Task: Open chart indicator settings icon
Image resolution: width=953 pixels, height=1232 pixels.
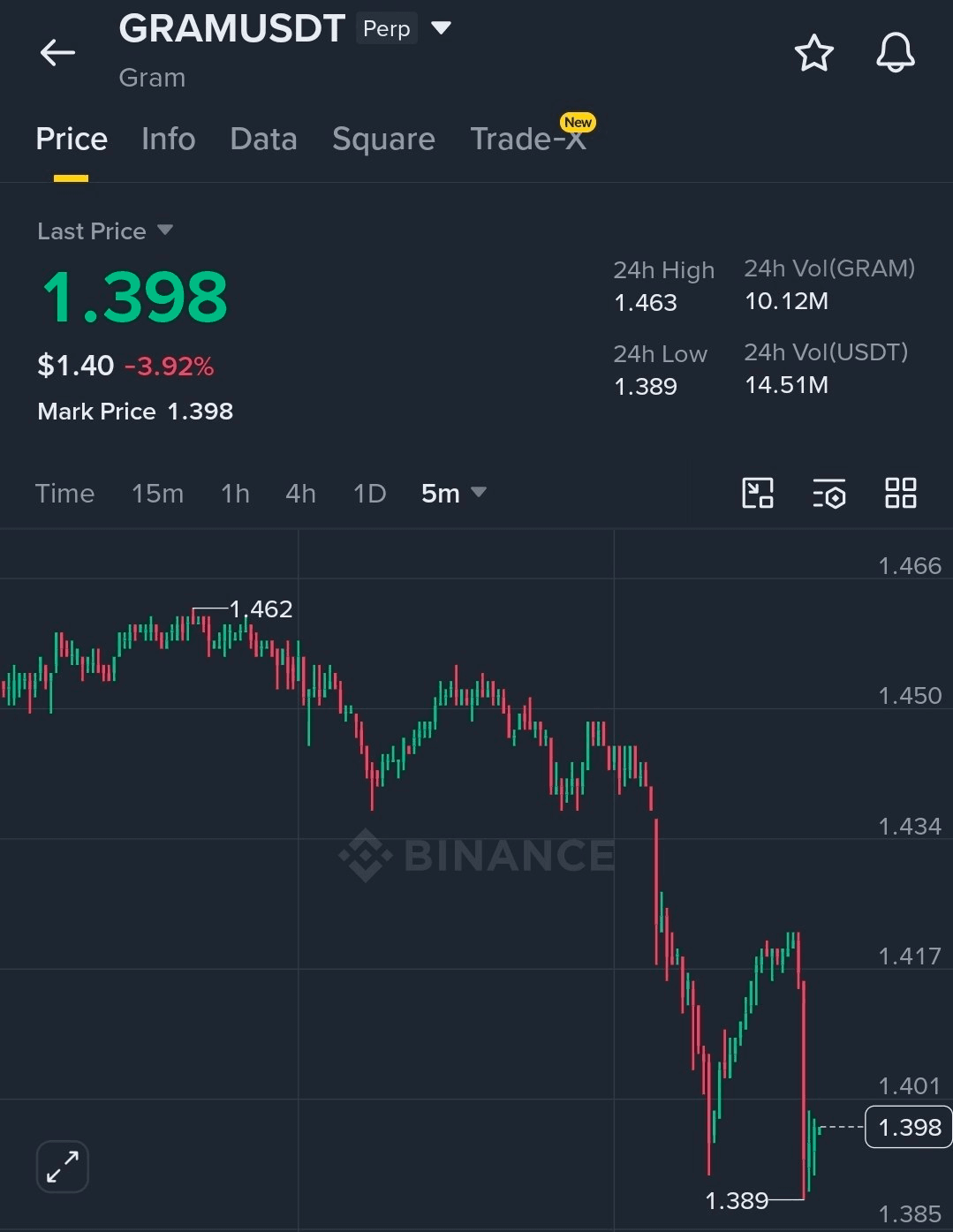Action: click(829, 493)
